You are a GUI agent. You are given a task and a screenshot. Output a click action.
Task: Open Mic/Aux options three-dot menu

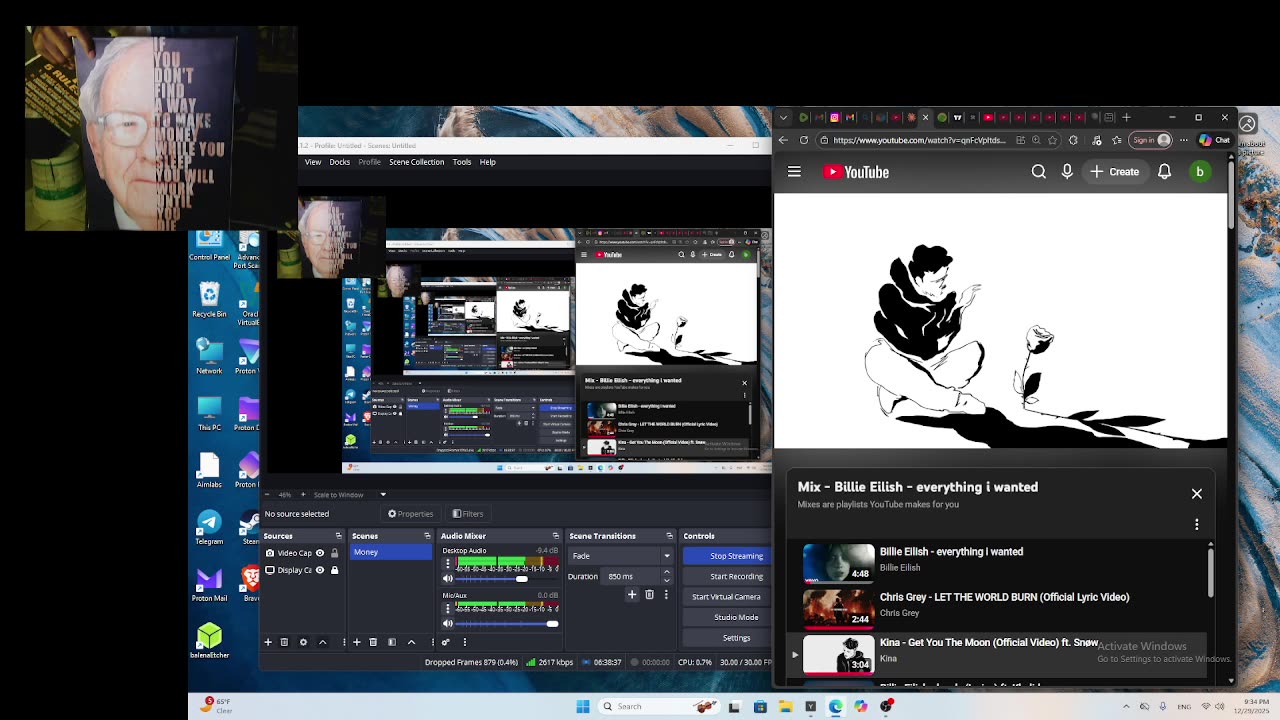(x=448, y=609)
